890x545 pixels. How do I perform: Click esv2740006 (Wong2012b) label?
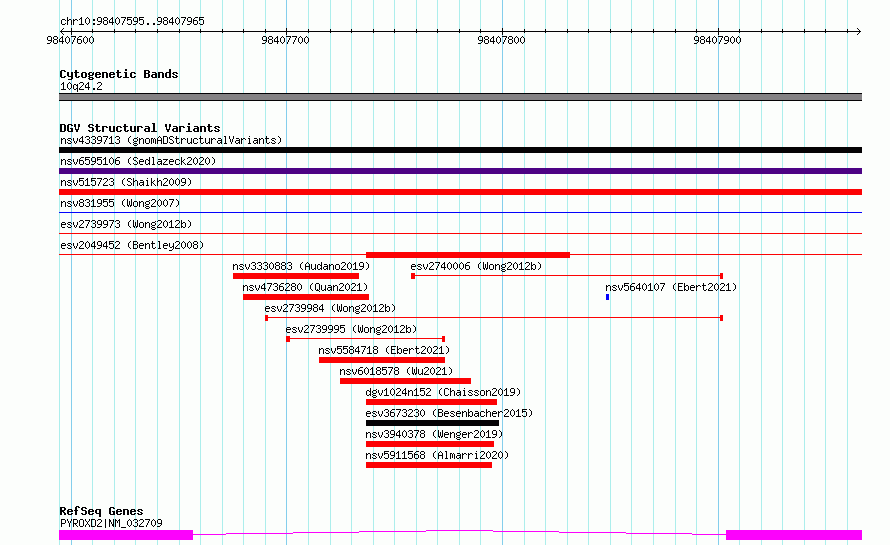[x=476, y=266]
